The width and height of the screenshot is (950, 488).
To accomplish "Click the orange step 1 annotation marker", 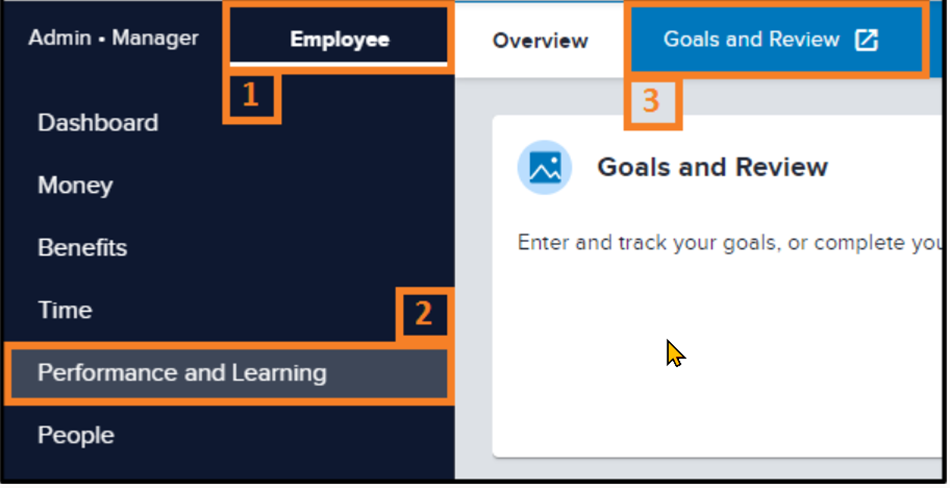I will click(x=251, y=96).
